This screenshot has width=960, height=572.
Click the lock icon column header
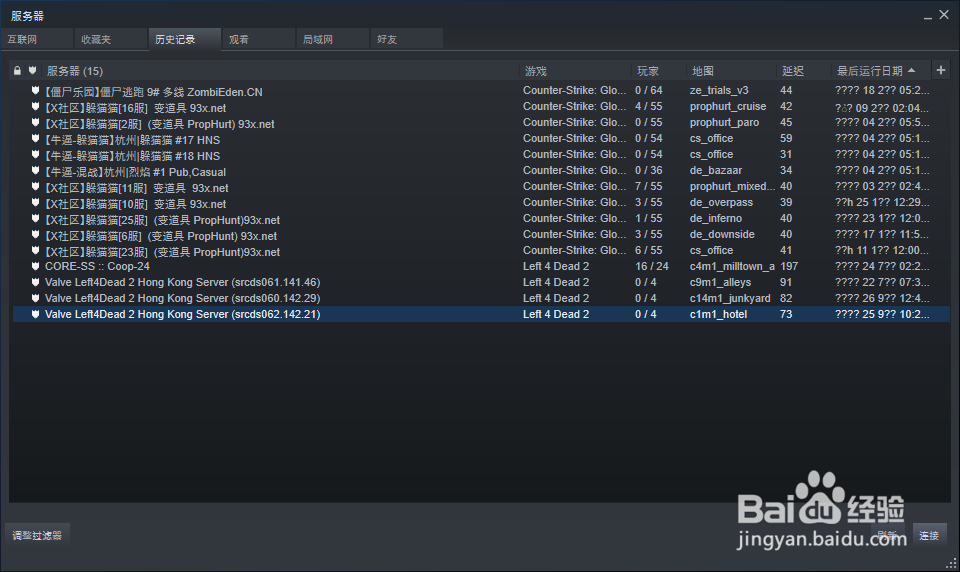[17, 71]
